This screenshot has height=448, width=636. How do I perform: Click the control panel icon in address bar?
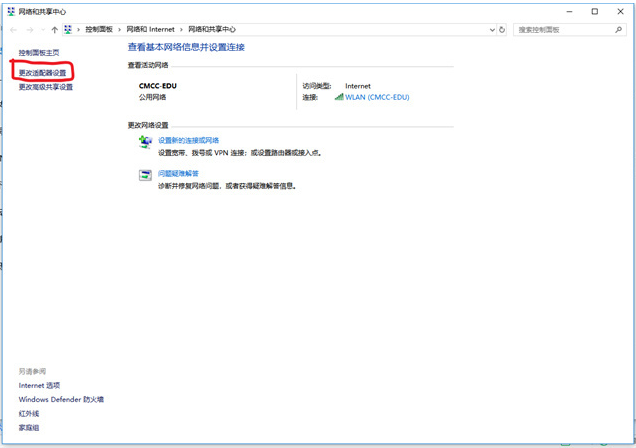tap(68, 29)
